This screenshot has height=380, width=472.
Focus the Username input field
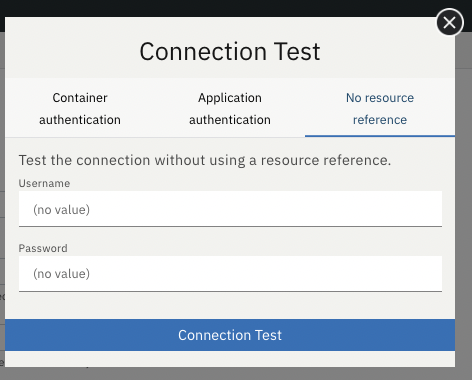click(230, 209)
